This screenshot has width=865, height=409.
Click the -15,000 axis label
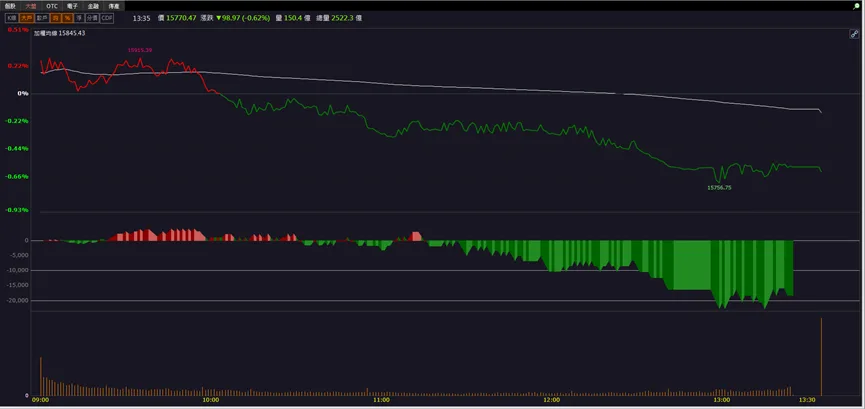click(18, 285)
